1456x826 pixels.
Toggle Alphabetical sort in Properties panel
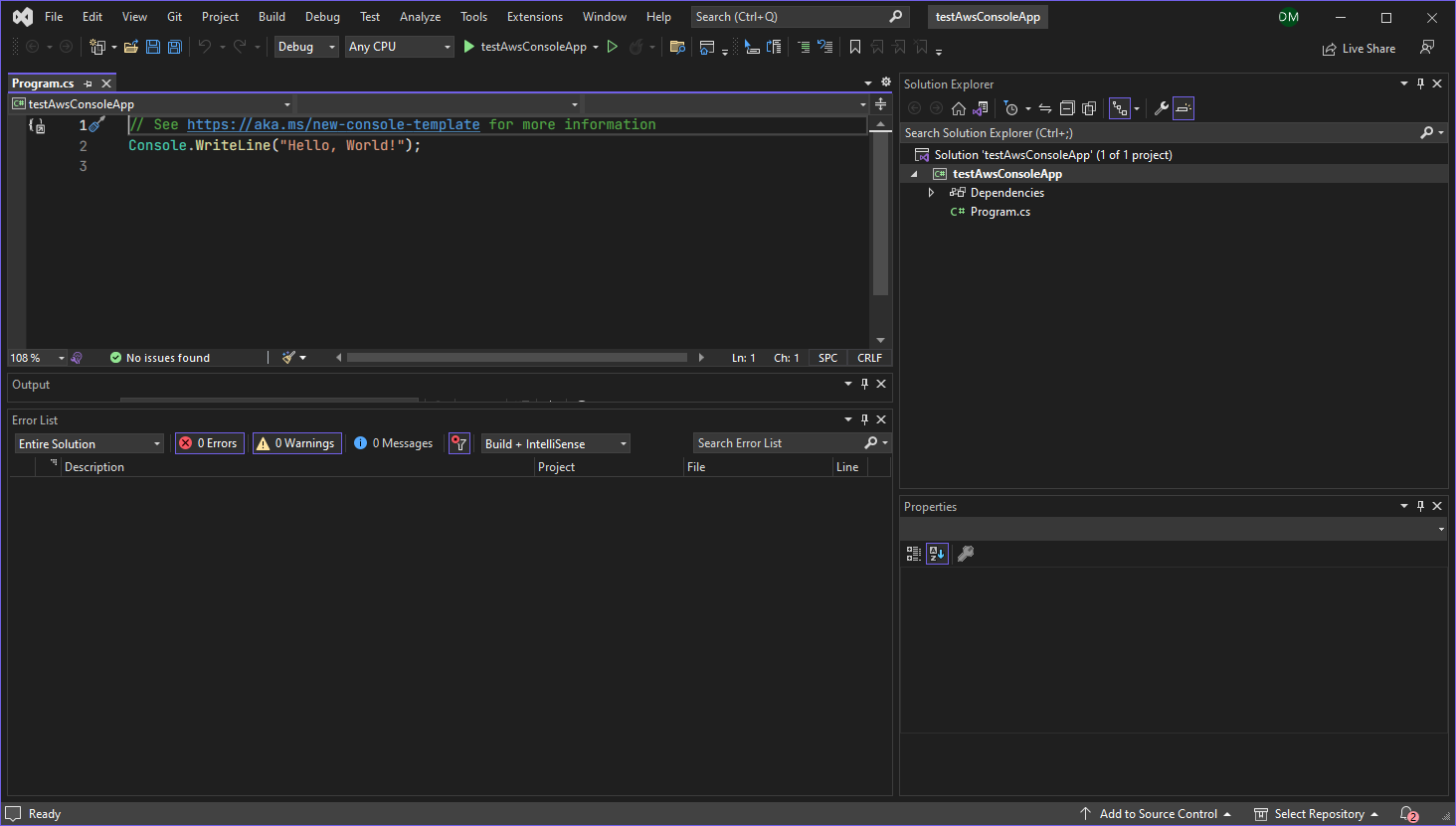937,554
